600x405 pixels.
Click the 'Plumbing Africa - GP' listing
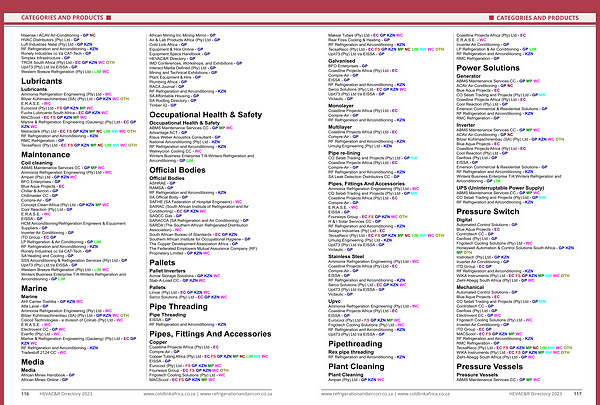(x=168, y=82)
